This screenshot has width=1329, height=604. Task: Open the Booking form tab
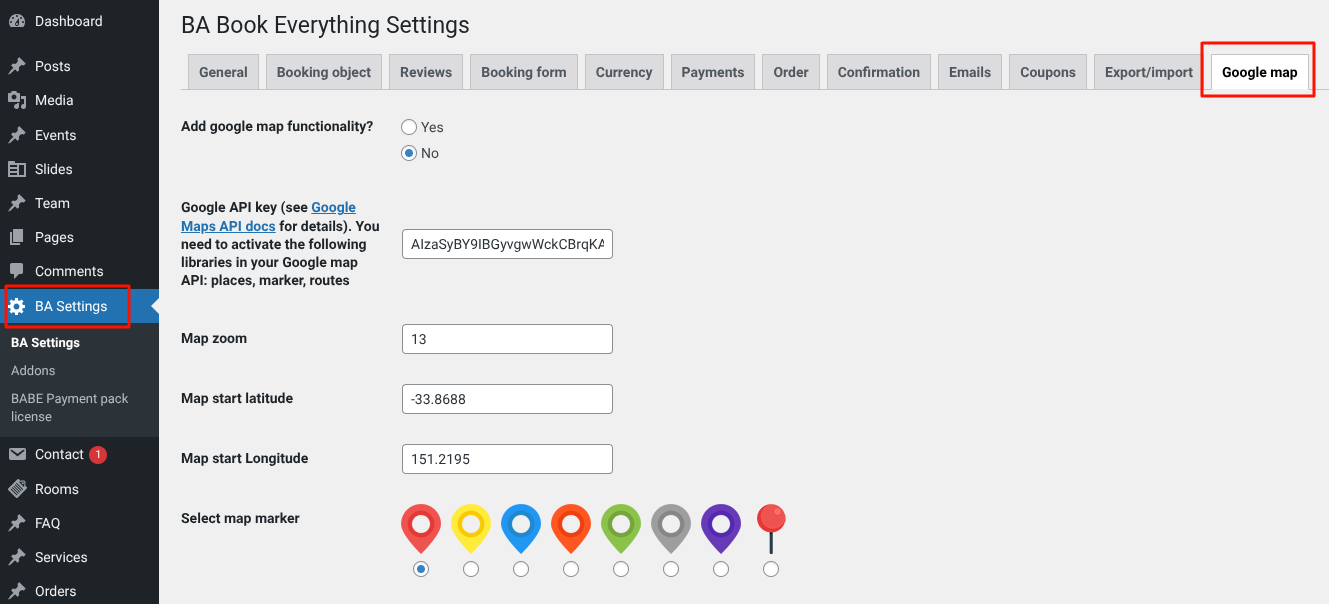[x=523, y=72]
